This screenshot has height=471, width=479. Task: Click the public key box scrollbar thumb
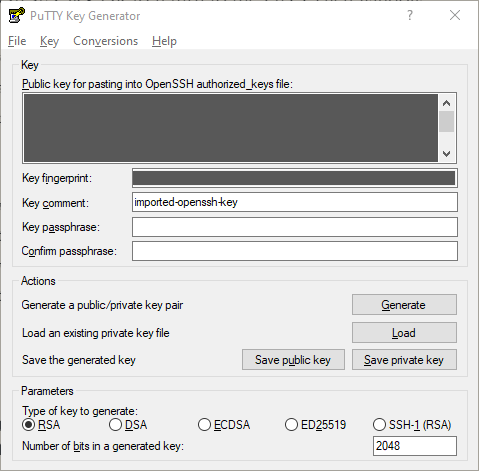coord(447,122)
